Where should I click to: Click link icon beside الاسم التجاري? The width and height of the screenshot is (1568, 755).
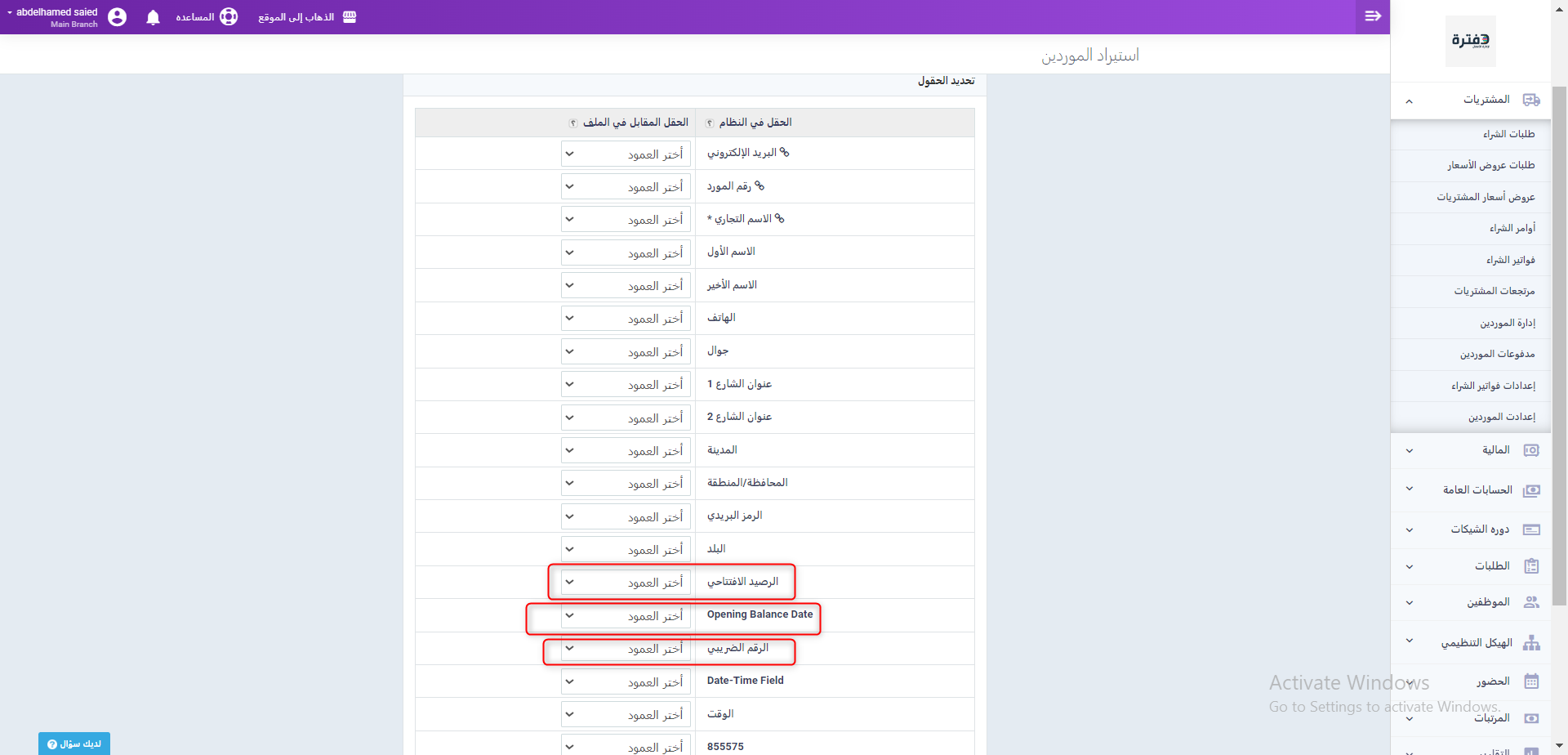coord(779,218)
